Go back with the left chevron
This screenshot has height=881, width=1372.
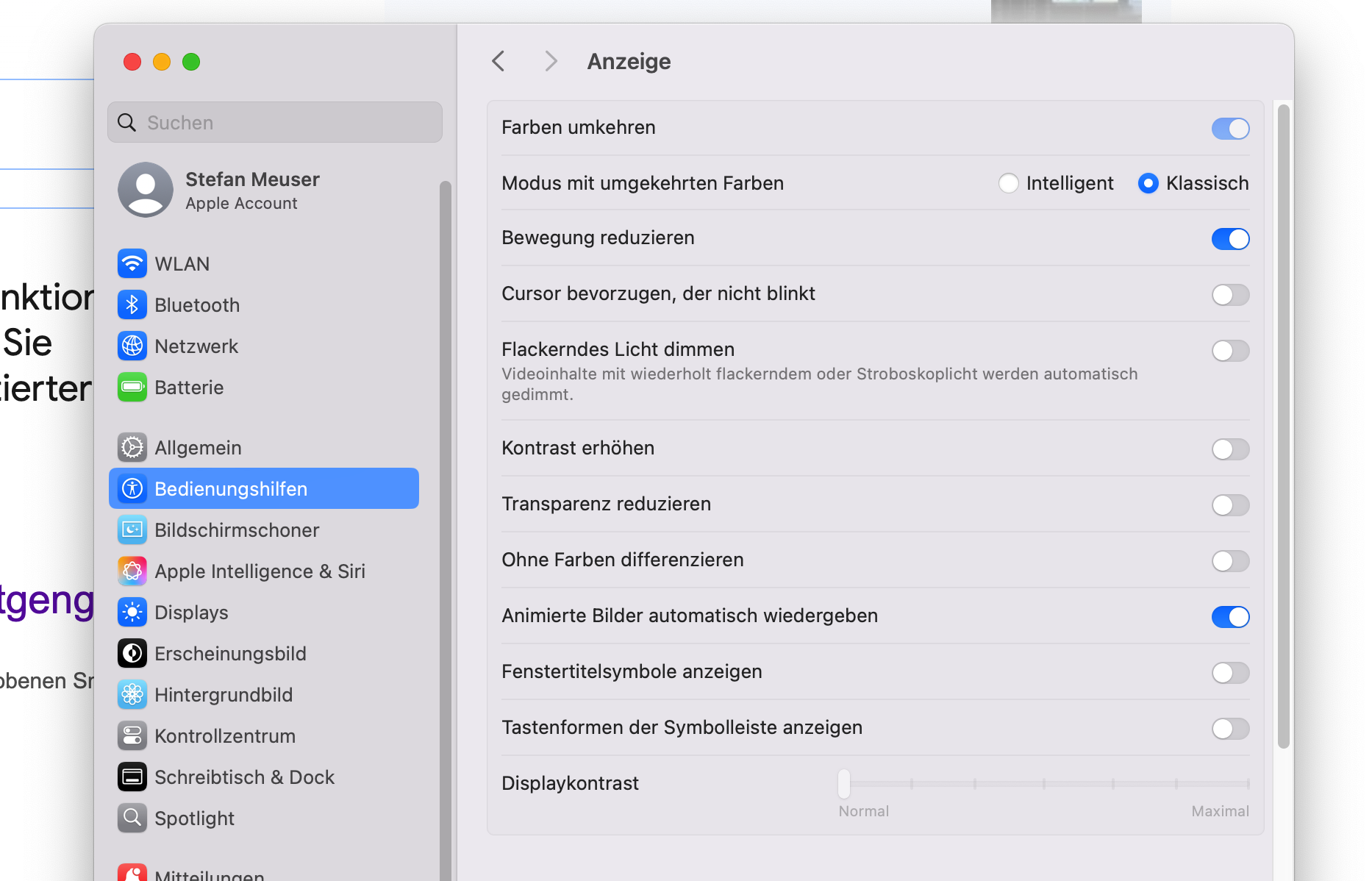tap(498, 61)
